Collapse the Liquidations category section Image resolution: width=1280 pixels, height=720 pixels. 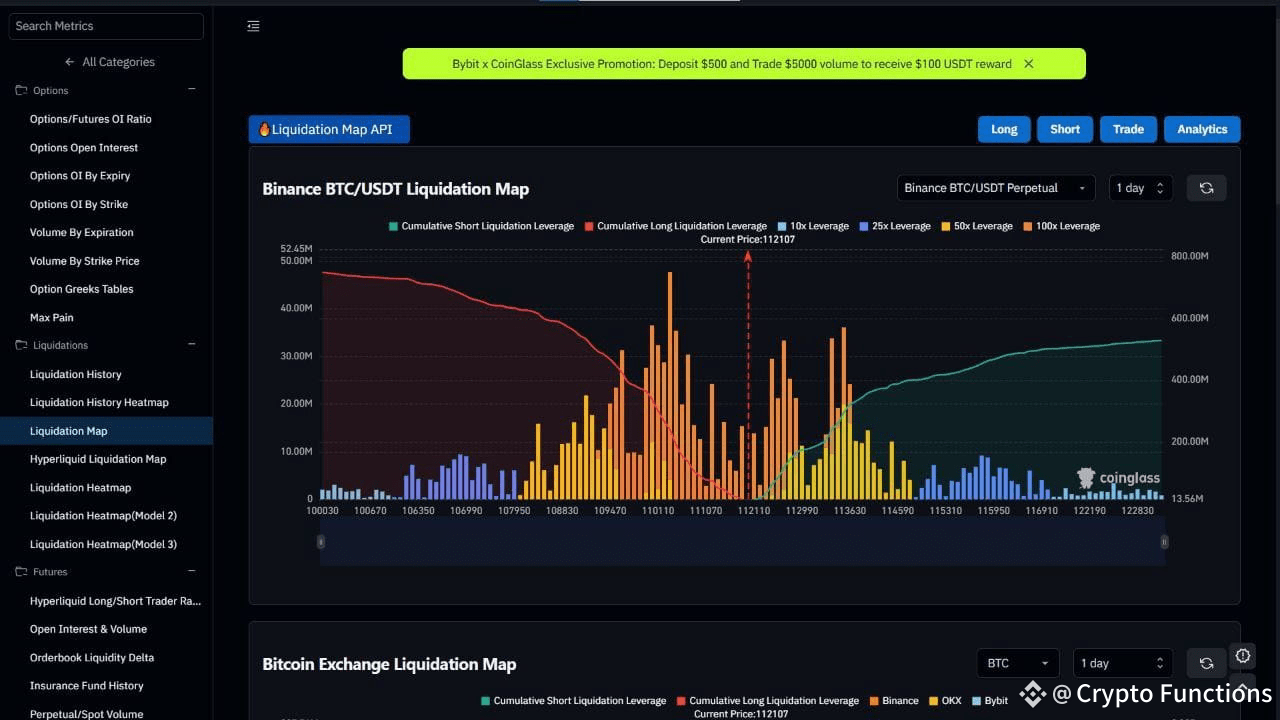(192, 345)
